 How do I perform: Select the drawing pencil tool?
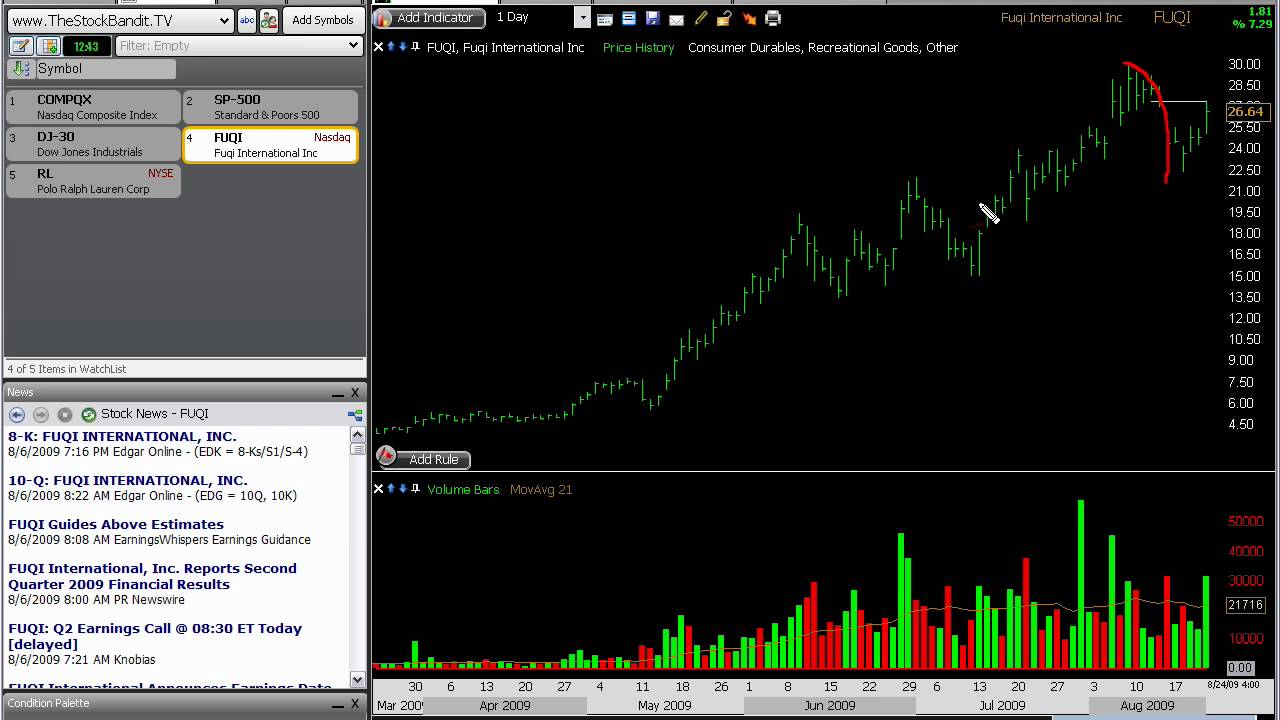(701, 18)
